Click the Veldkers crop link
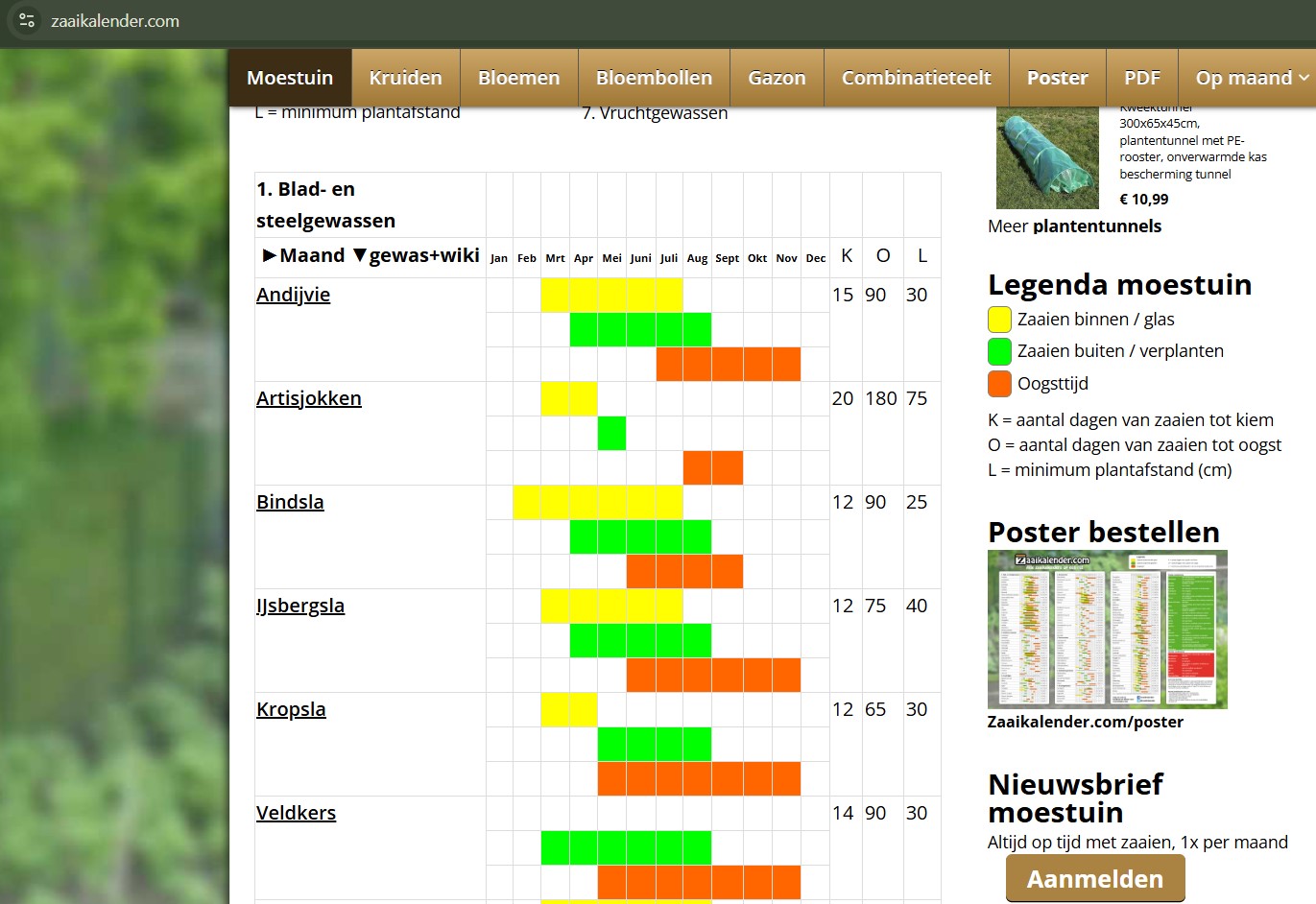The height and width of the screenshot is (904, 1316). 296,813
